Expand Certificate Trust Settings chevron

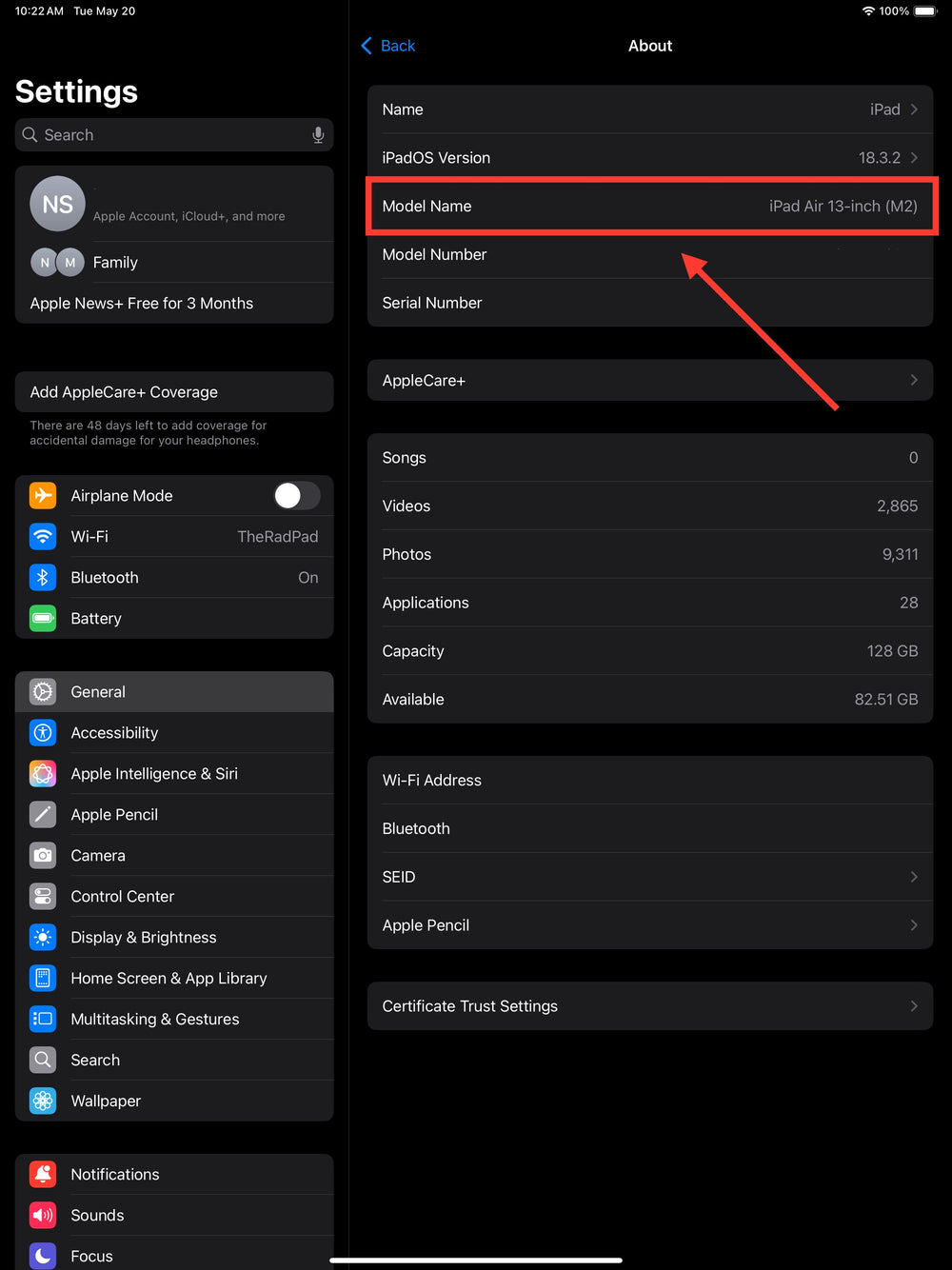[914, 1006]
